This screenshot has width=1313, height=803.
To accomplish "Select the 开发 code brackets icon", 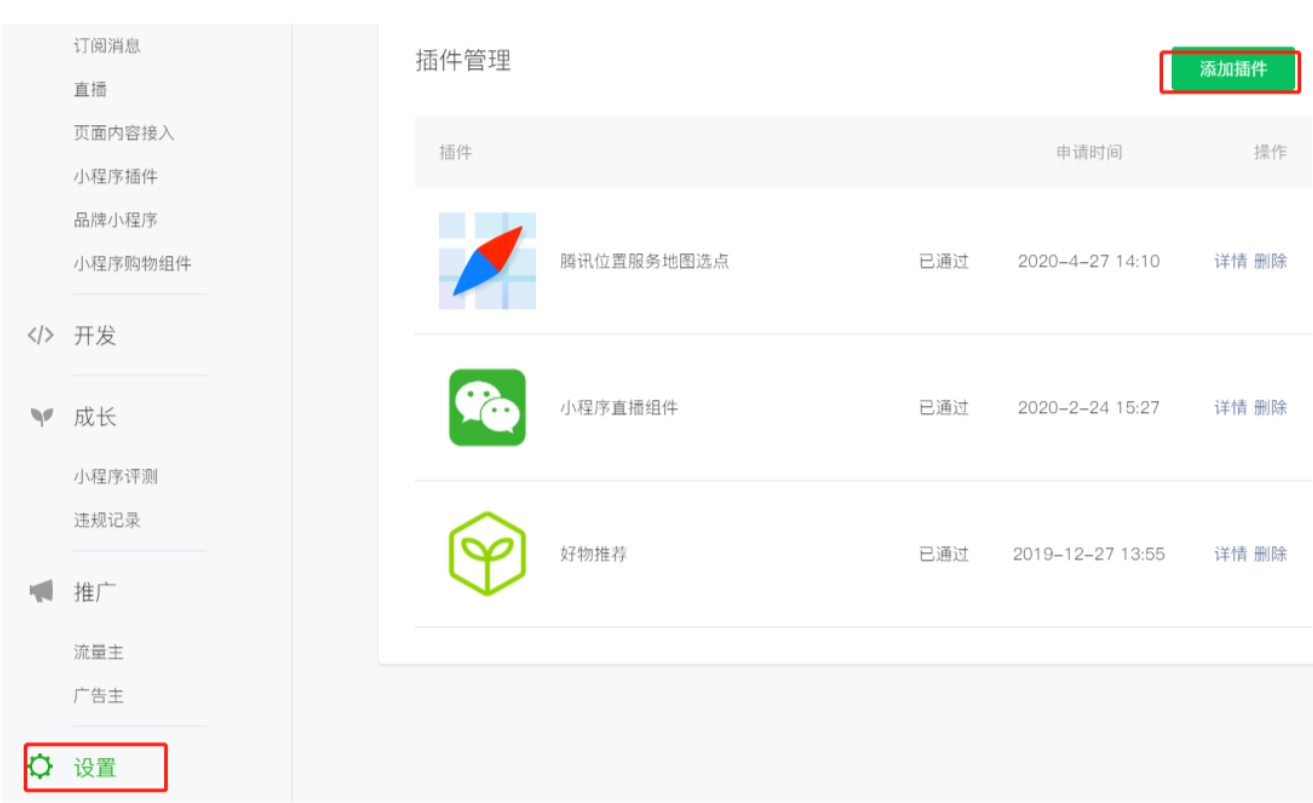I will (x=40, y=336).
